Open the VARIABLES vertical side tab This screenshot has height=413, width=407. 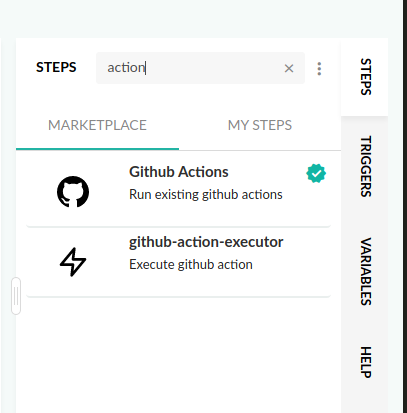pos(365,271)
